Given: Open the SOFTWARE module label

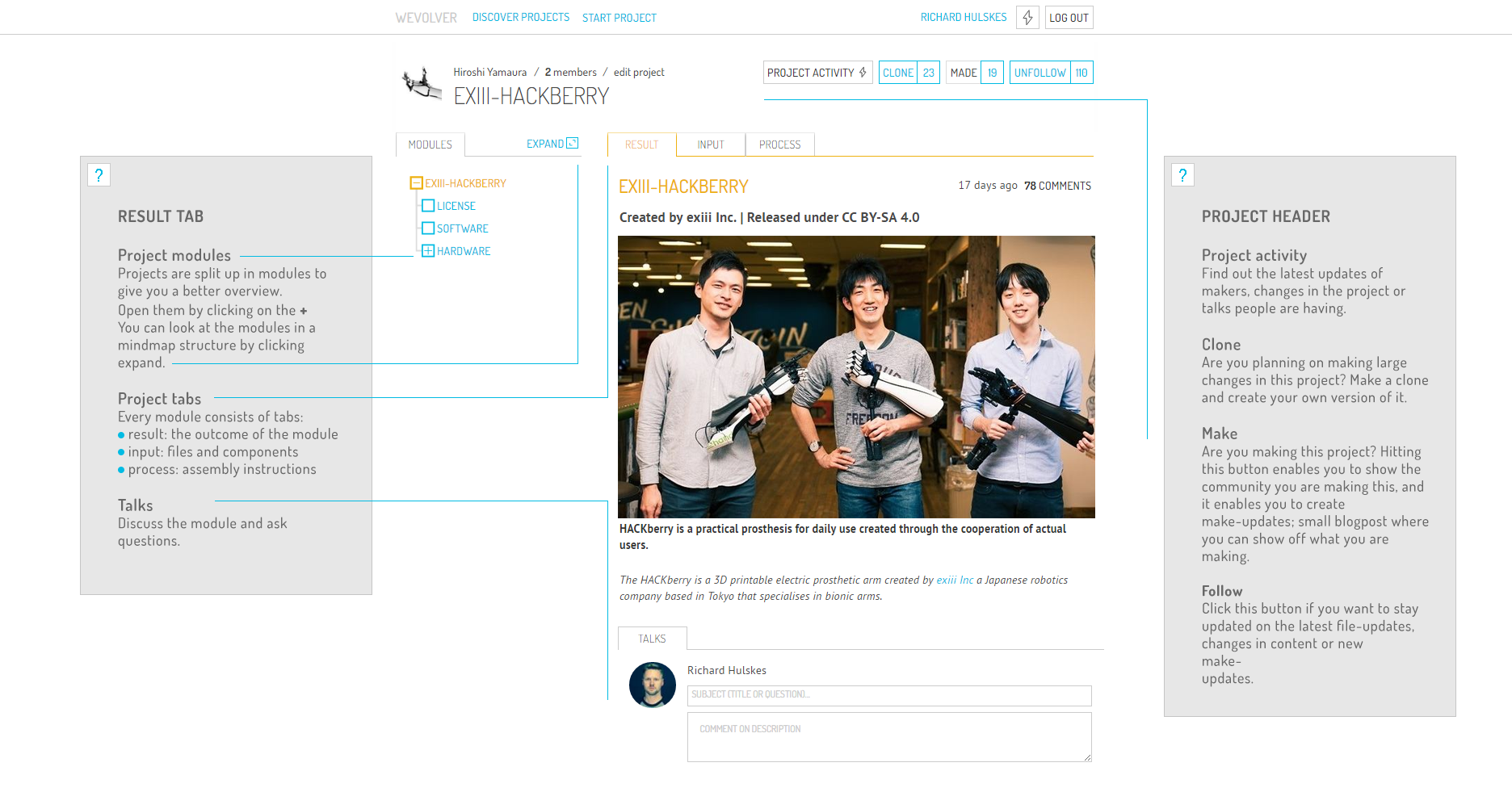Looking at the screenshot, I should [463, 229].
